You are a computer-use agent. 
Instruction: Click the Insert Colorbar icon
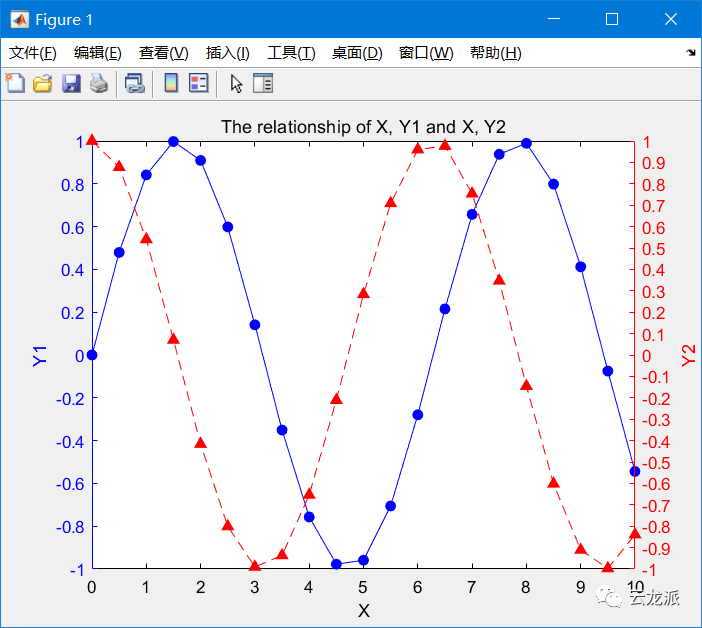pos(171,83)
